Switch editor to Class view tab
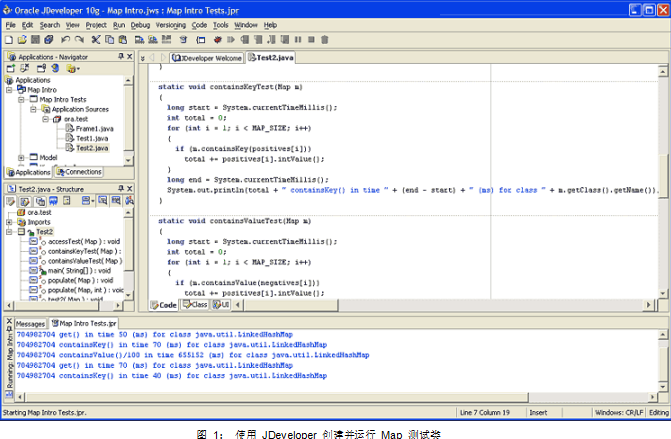This screenshot has height=439, width=671. click(194, 304)
